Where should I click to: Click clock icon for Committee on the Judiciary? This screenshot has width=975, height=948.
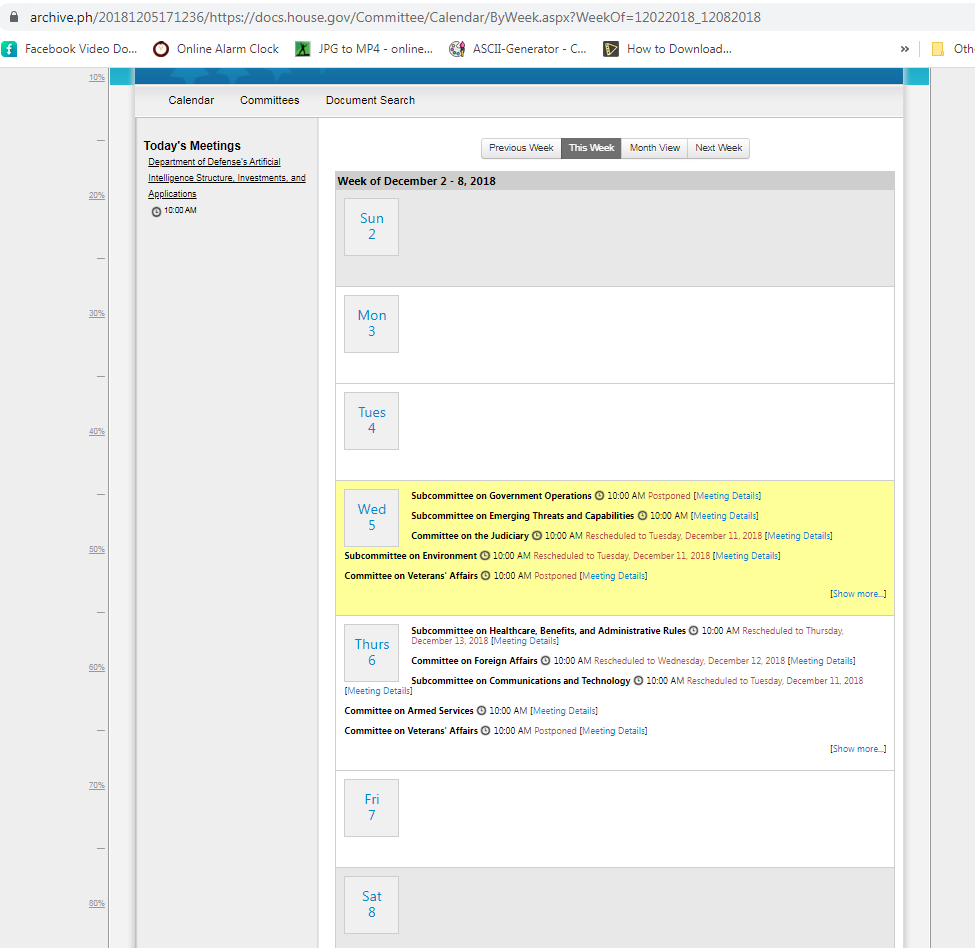click(x=537, y=535)
